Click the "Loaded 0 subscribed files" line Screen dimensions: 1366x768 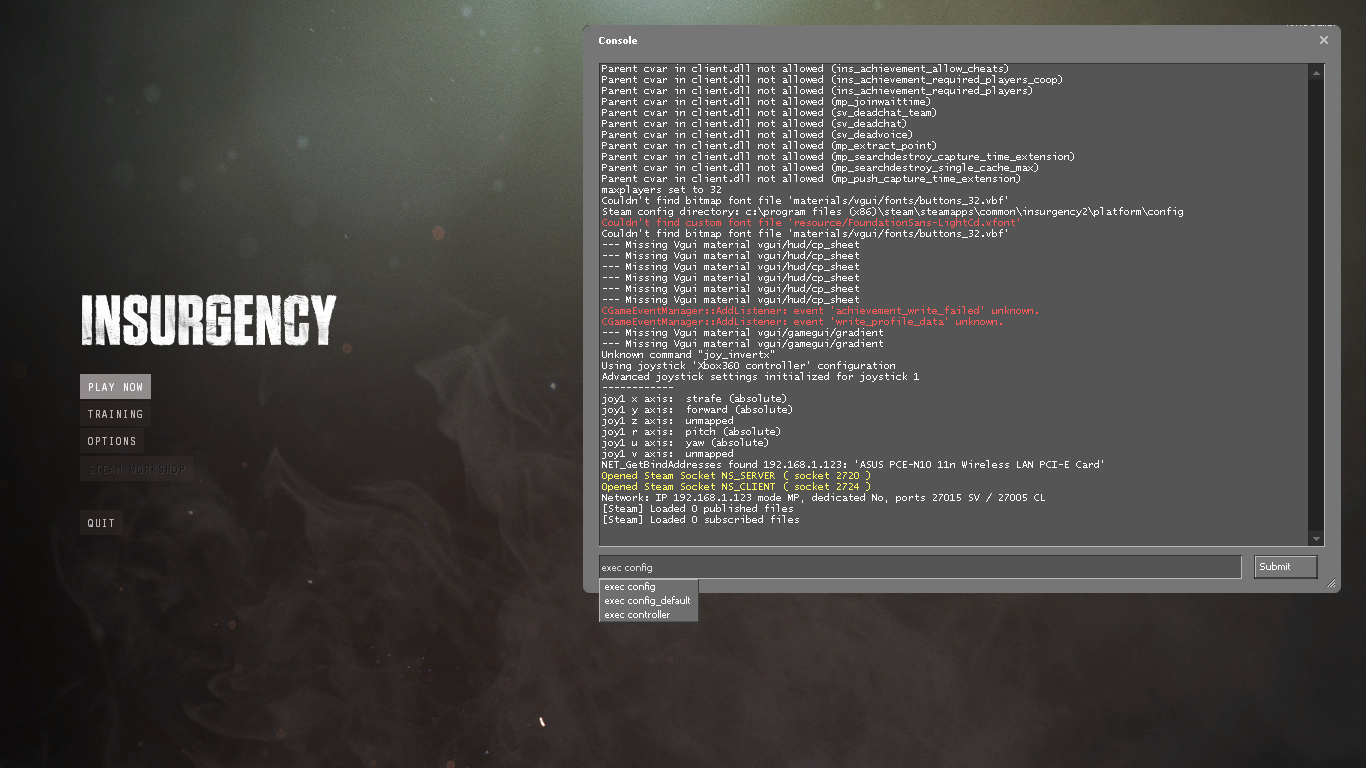click(700, 520)
